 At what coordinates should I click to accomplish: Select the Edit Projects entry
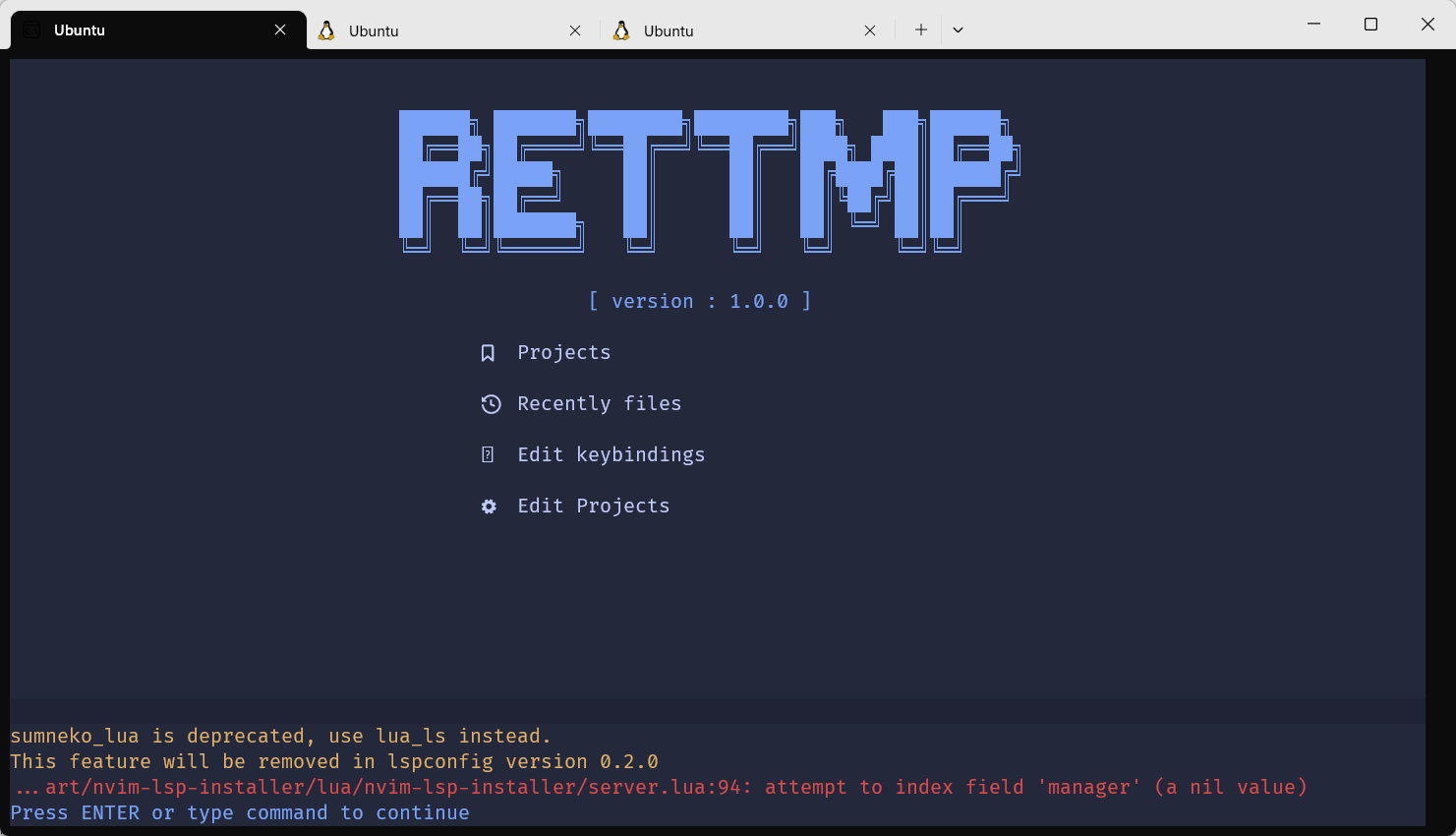click(594, 506)
